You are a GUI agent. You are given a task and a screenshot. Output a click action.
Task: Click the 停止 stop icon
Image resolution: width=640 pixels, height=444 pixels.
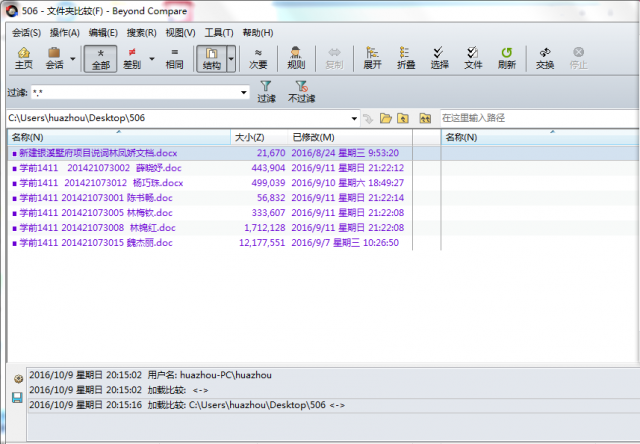click(578, 58)
